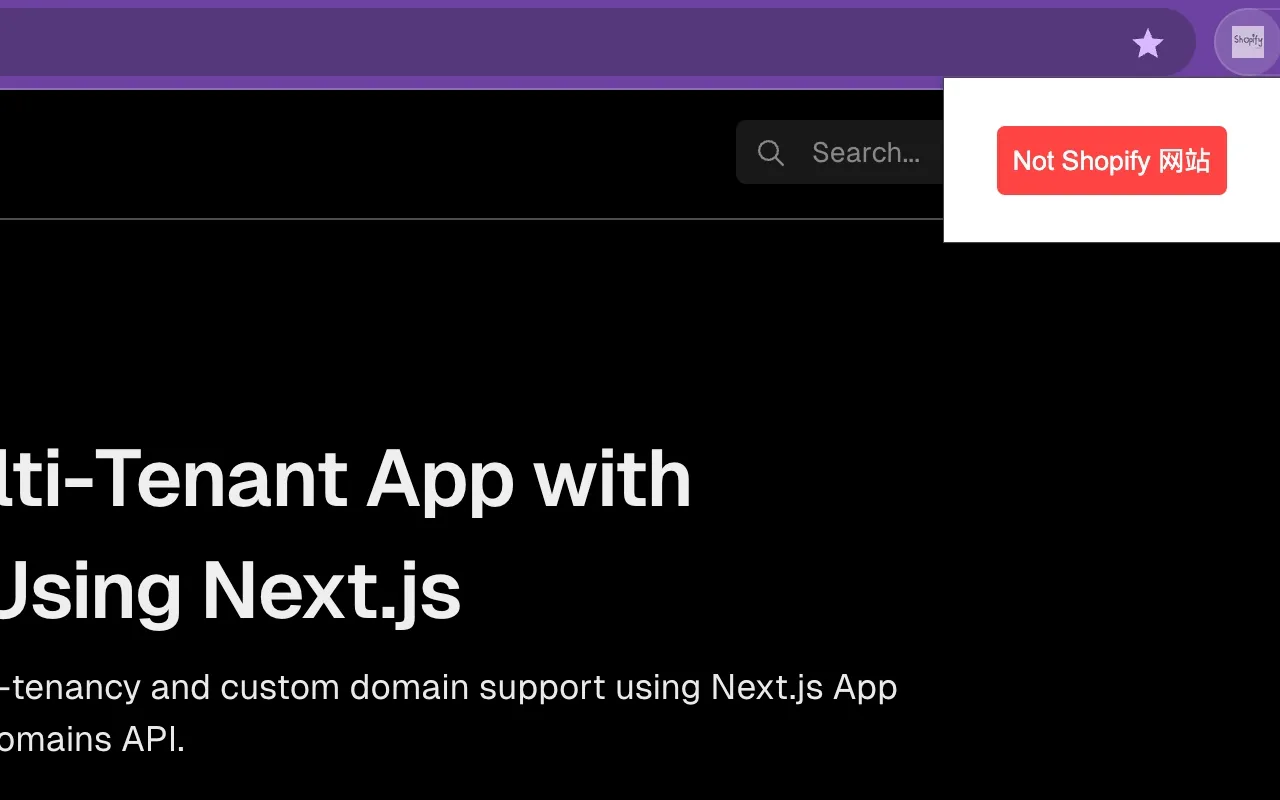The width and height of the screenshot is (1280, 800).
Task: Open the Shopify extension icon in toolbar
Action: (1247, 42)
